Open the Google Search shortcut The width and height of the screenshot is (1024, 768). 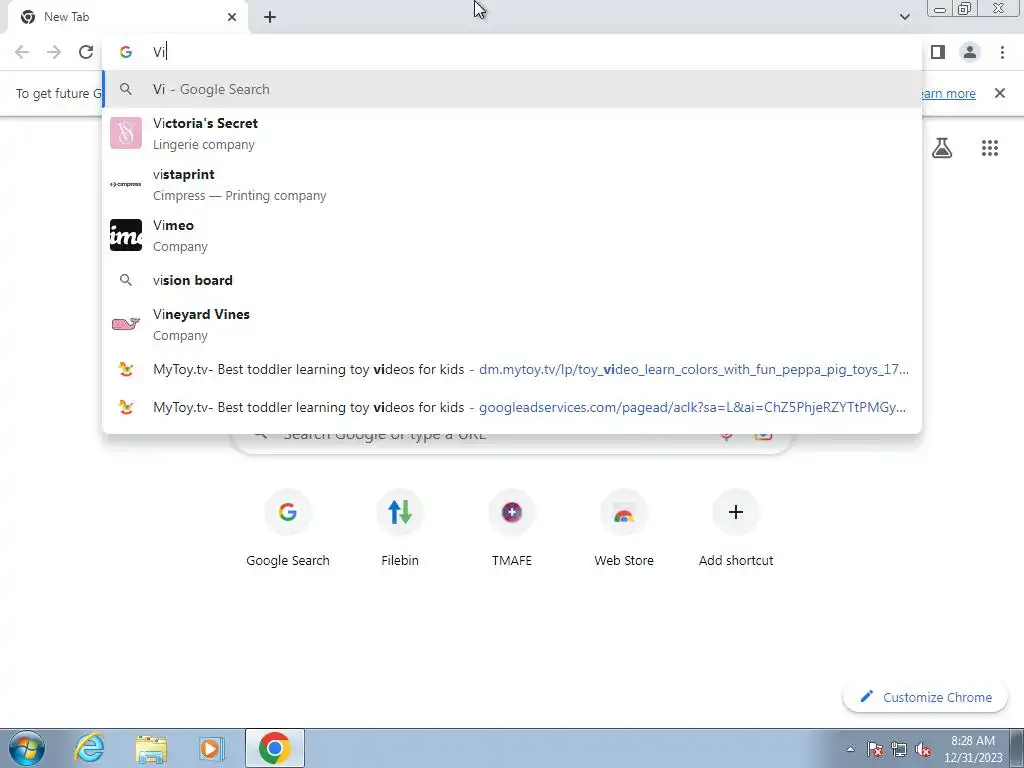[287, 530]
